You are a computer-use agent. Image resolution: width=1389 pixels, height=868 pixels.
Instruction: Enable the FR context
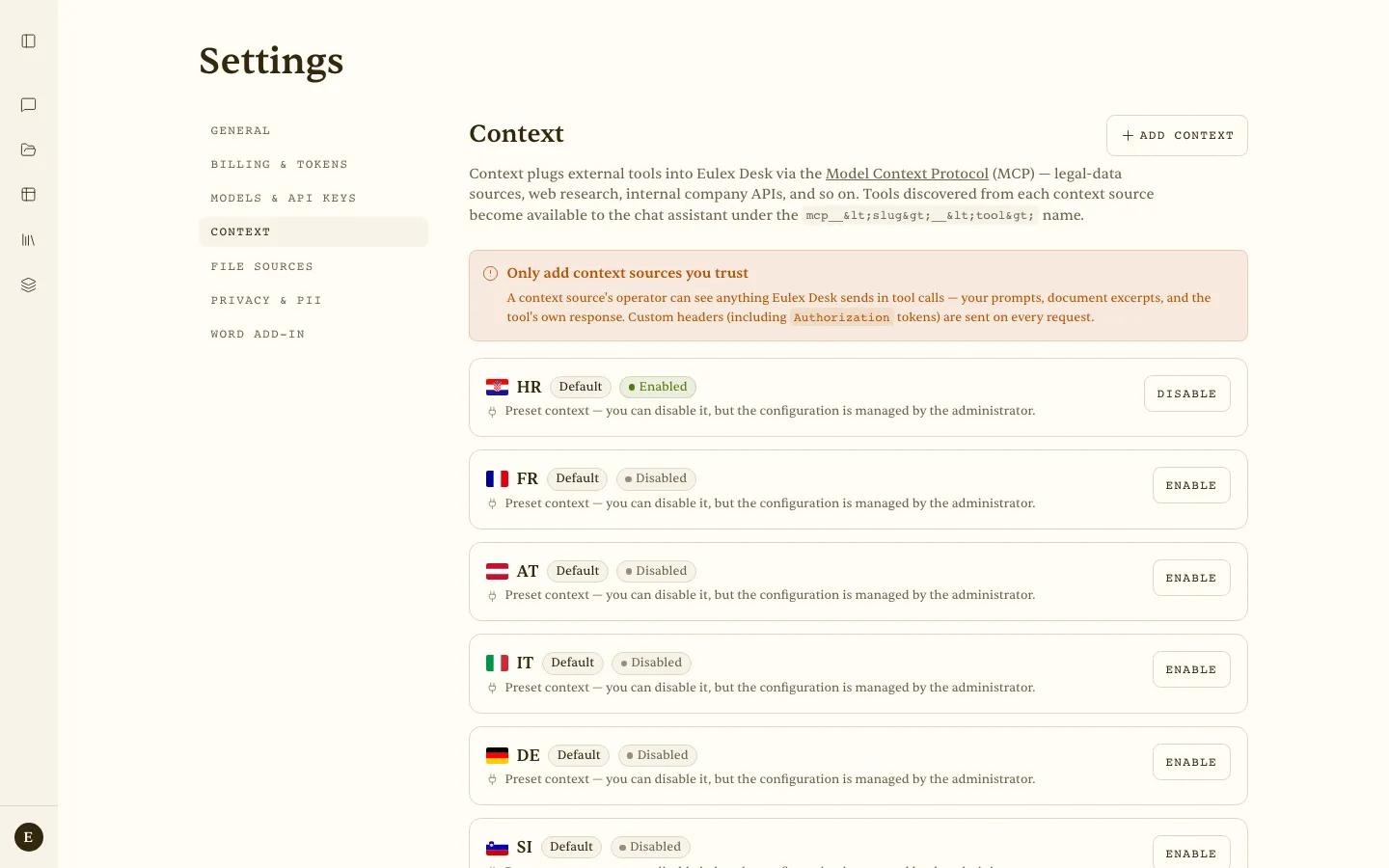1191,485
